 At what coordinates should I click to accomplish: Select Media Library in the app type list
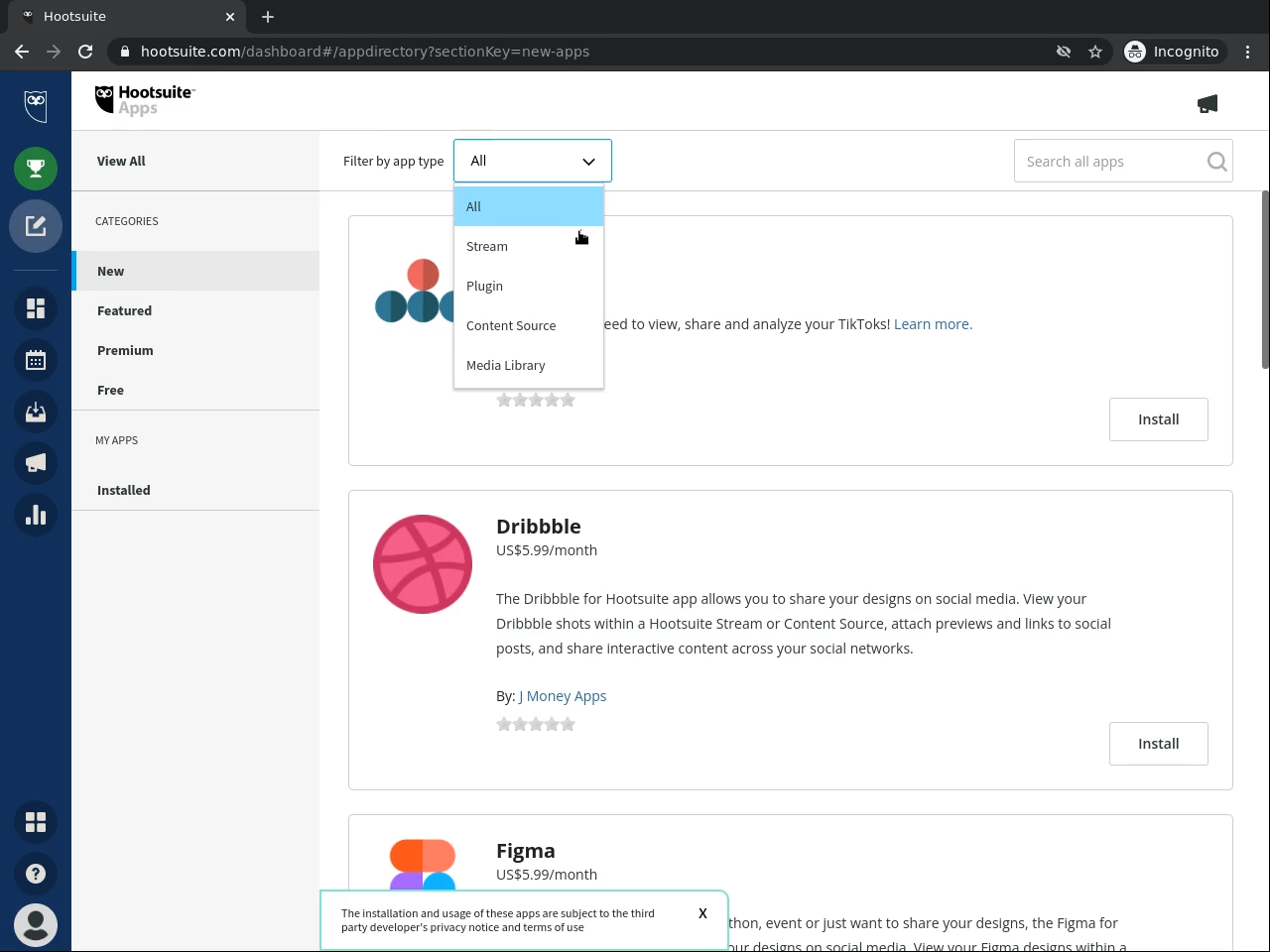pos(529,365)
